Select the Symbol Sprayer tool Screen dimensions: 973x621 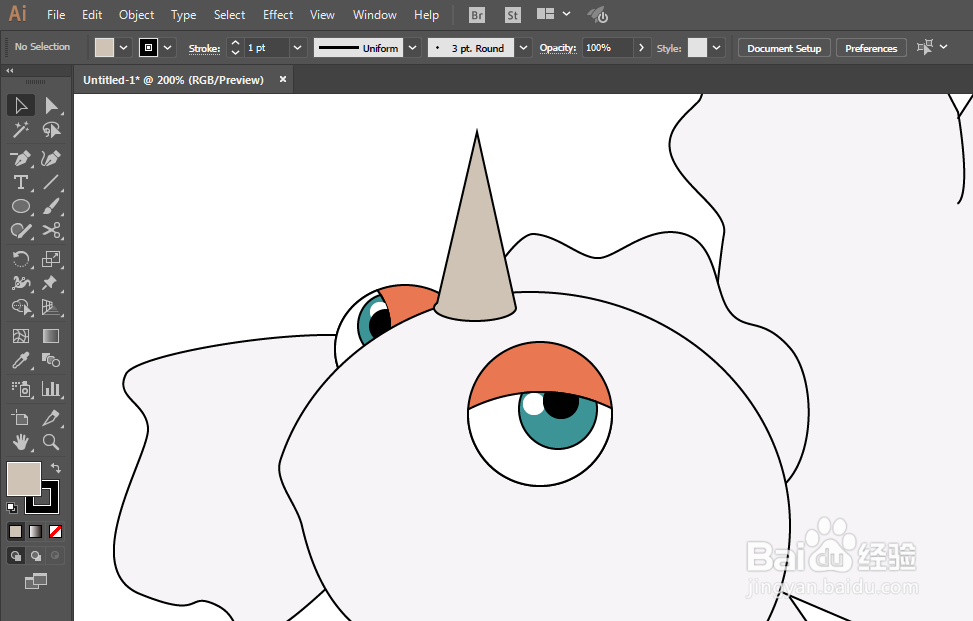point(20,389)
